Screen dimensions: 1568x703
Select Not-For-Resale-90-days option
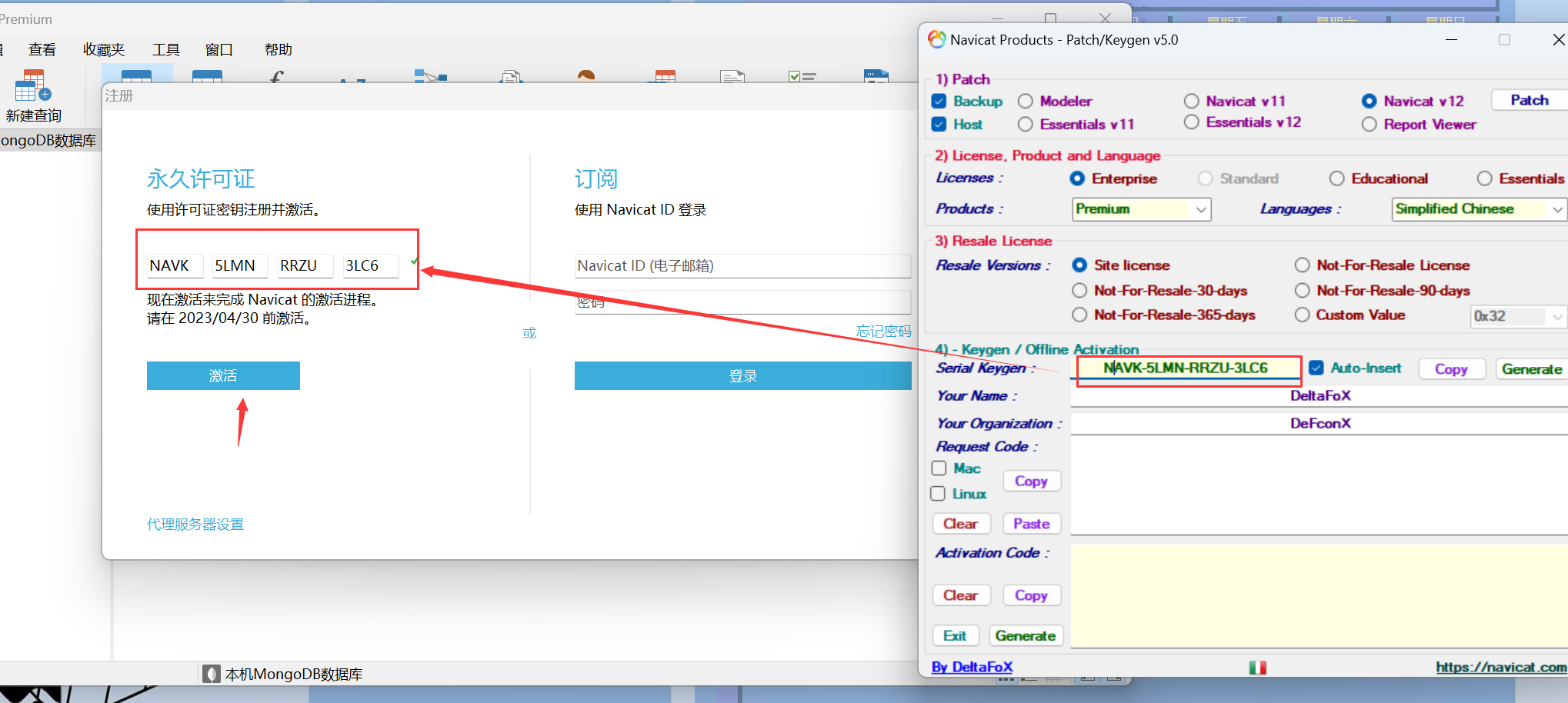coord(1303,290)
